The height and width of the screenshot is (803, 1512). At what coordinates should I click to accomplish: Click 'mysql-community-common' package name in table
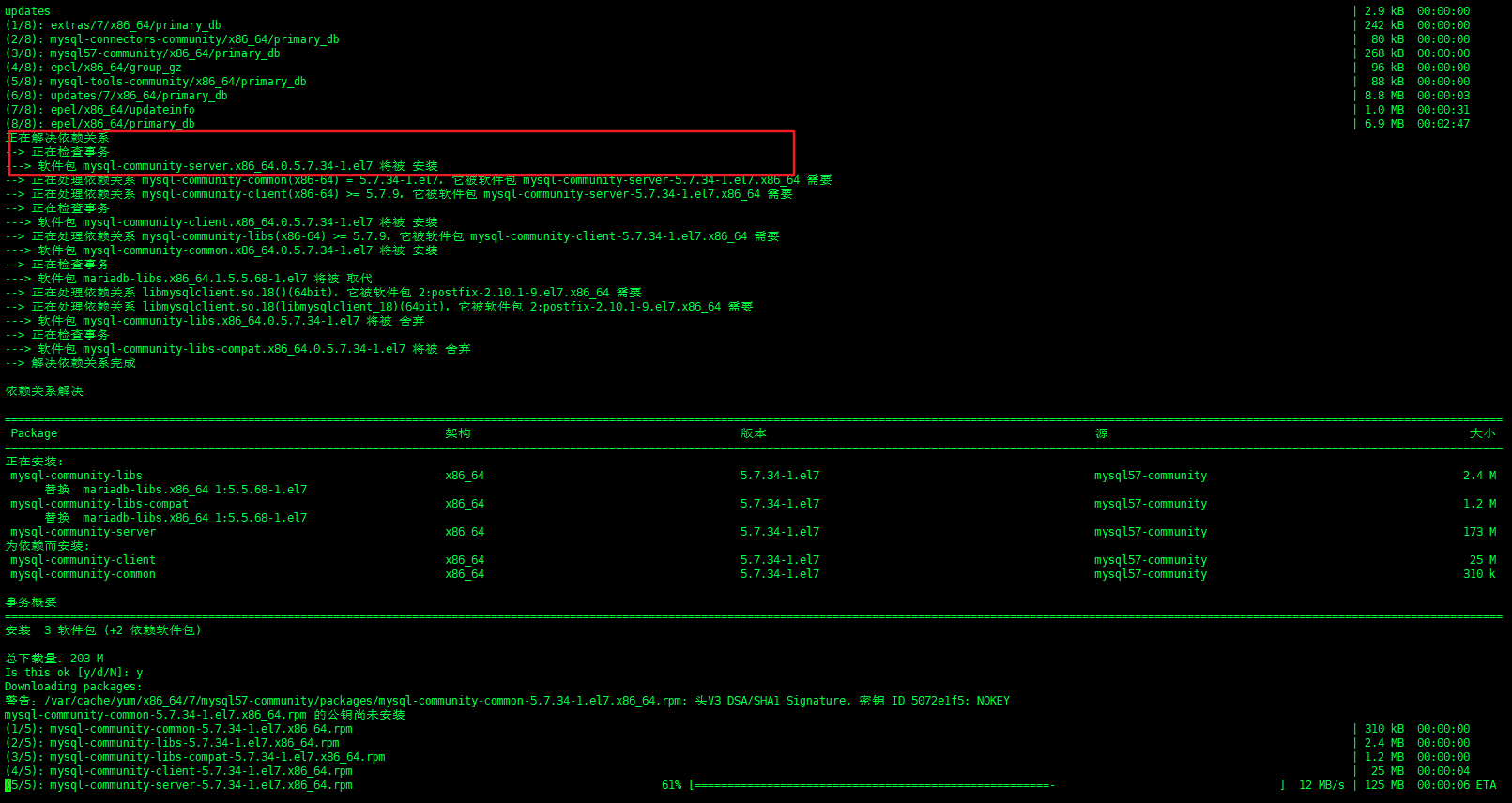click(84, 574)
